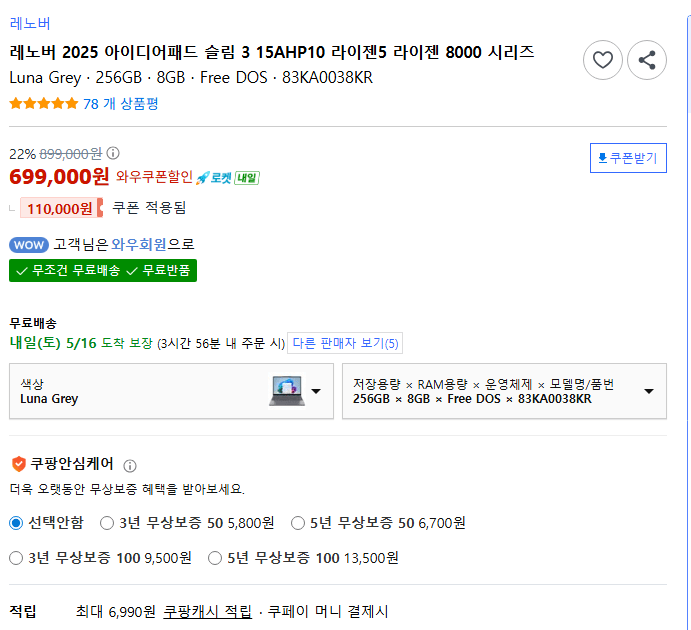Click the 쿠팡안심케어 info icon
Image resolution: width=691 pixels, height=630 pixels.
130,465
